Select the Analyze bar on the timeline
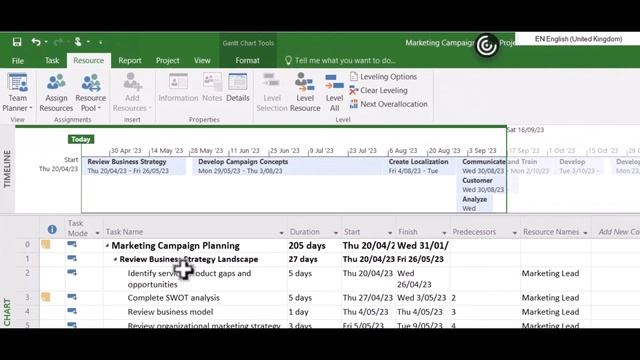Image resolution: width=640 pixels, height=360 pixels. tap(475, 204)
